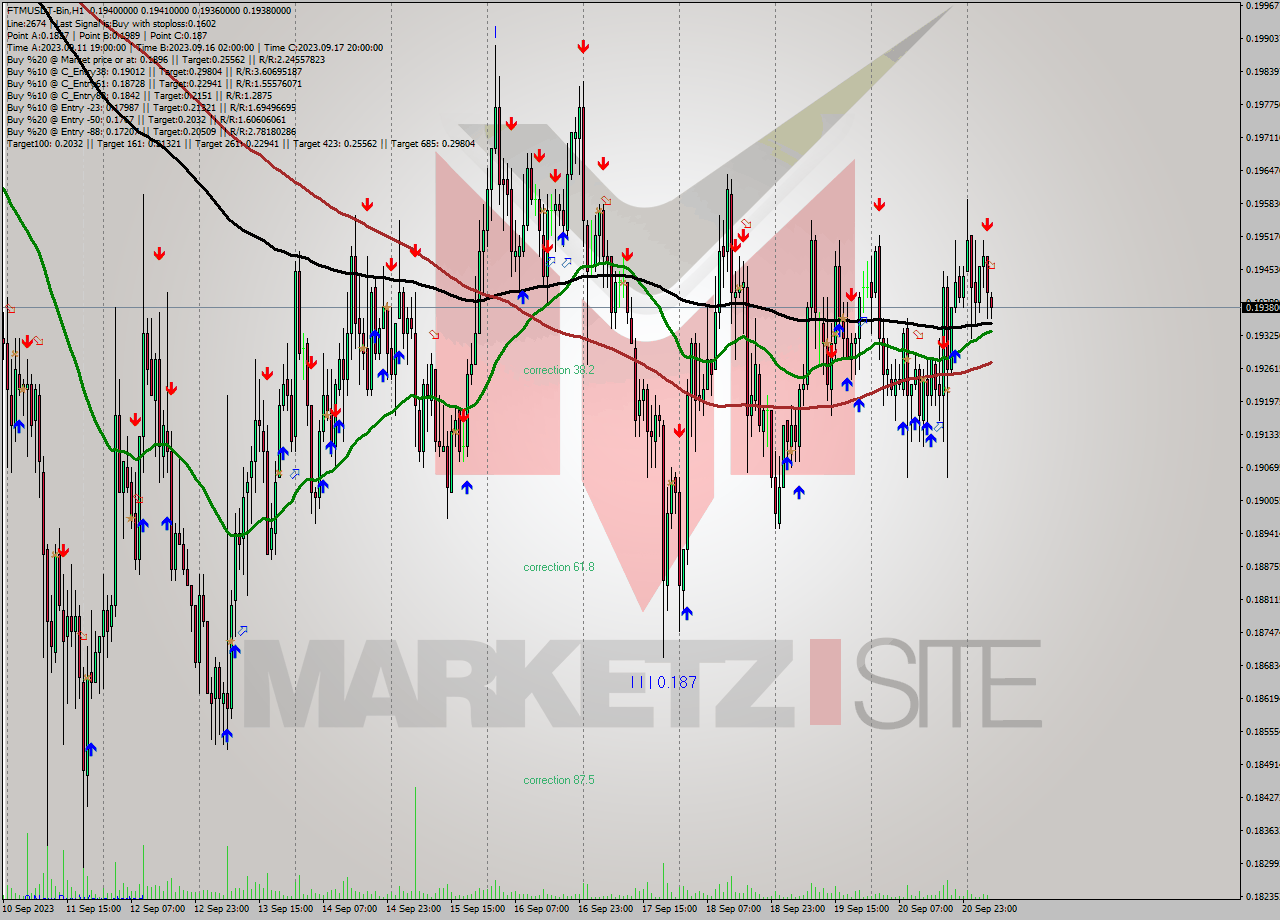Click the 0.19005 price scale label

pos(1261,500)
